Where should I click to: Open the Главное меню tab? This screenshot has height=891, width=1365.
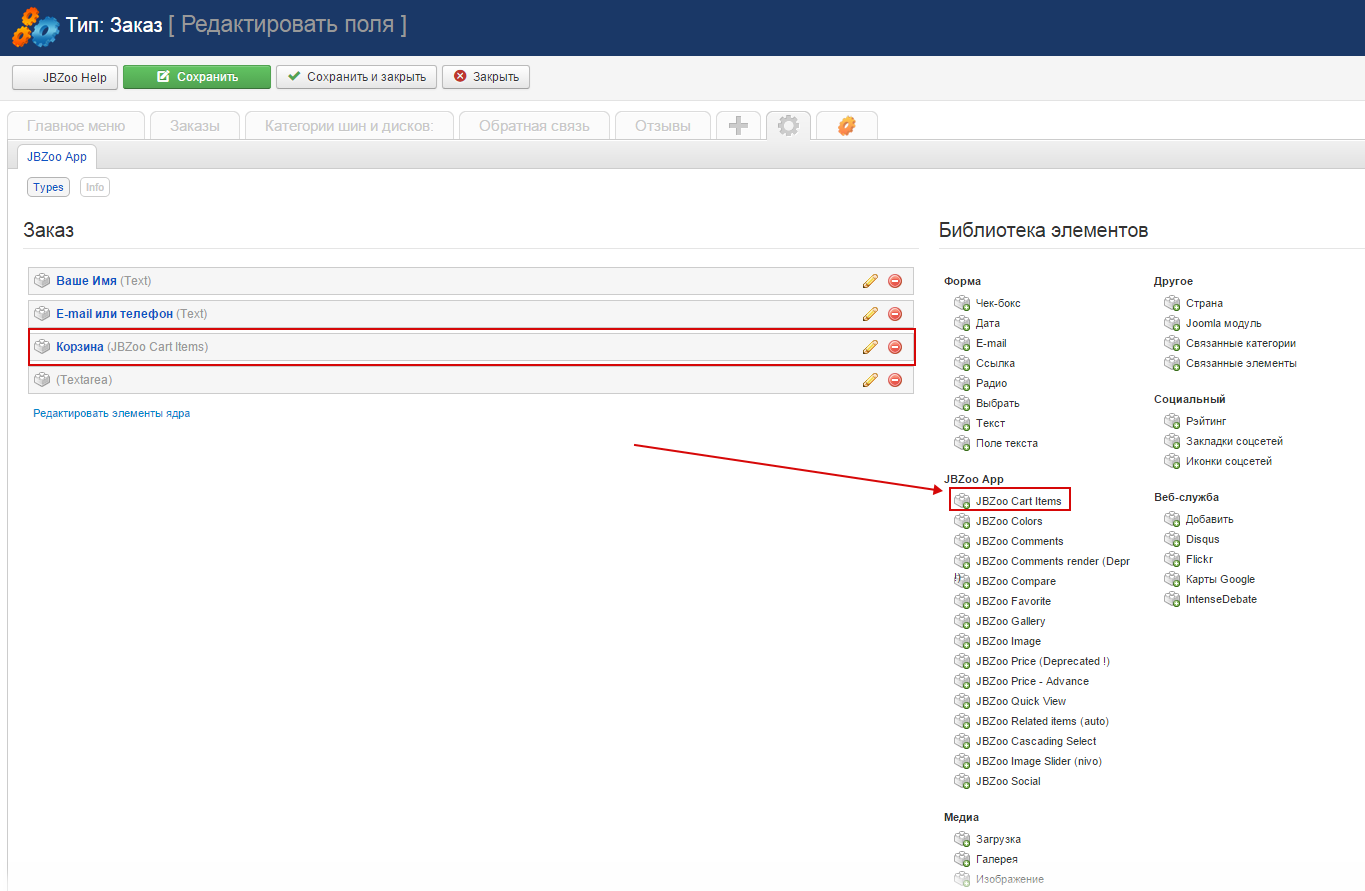tap(76, 126)
